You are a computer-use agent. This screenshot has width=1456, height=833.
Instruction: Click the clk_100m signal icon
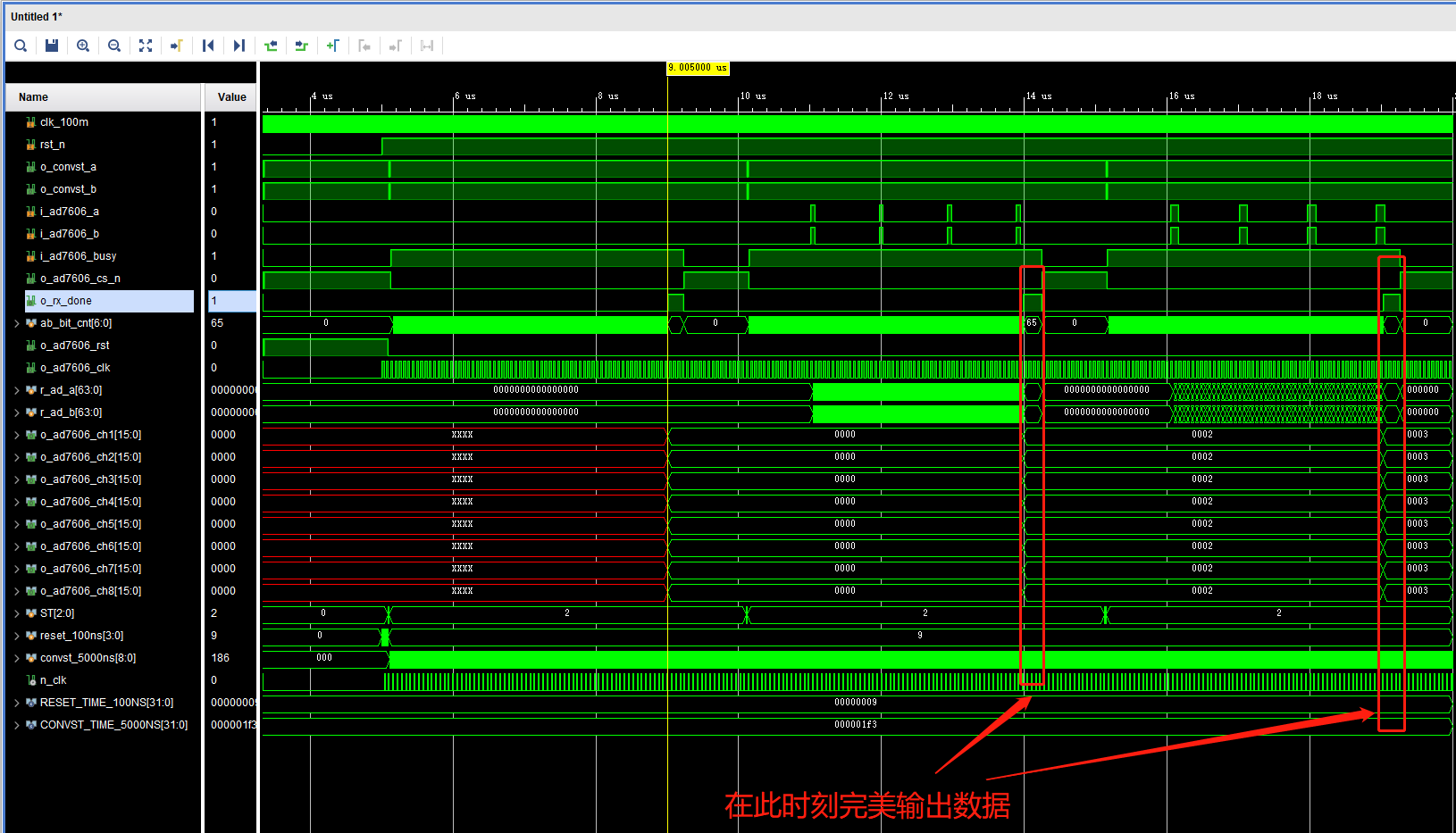(x=31, y=122)
